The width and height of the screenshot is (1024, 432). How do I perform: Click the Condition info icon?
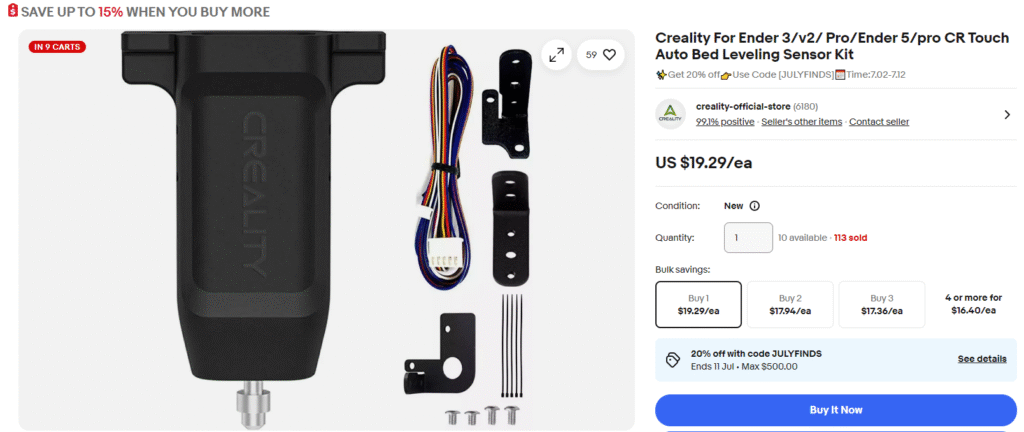coord(755,206)
